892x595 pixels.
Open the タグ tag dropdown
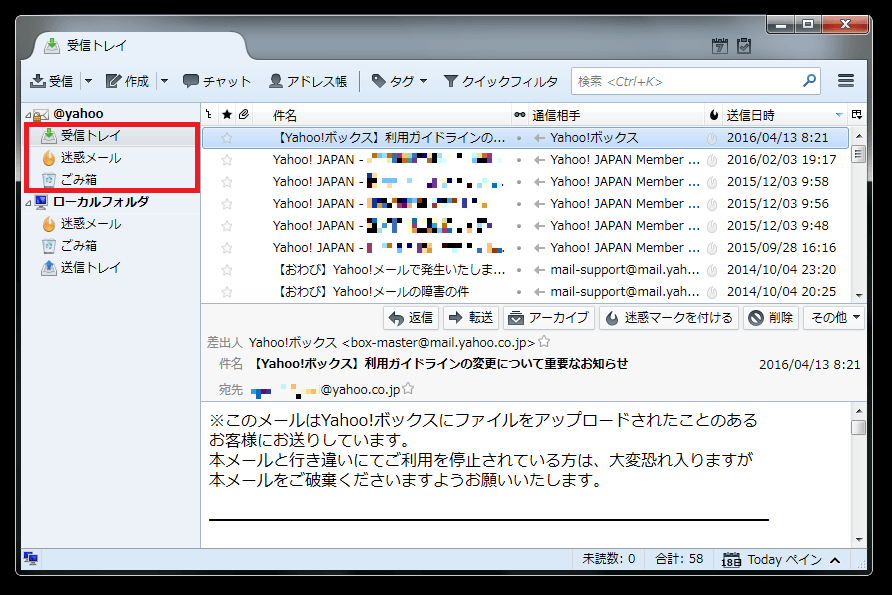coord(399,81)
